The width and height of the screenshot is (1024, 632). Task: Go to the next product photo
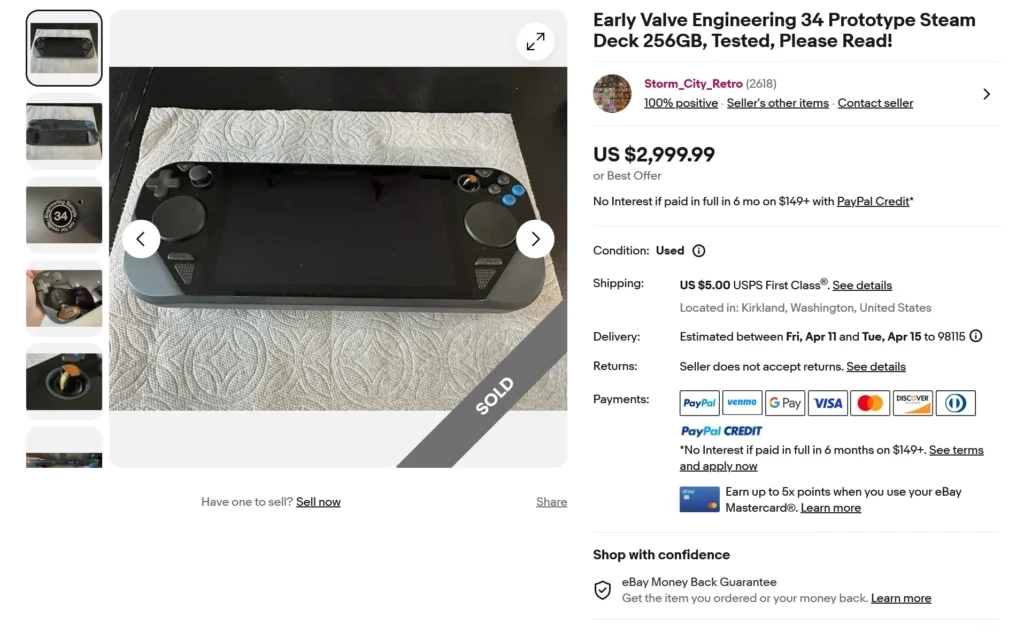tap(535, 239)
